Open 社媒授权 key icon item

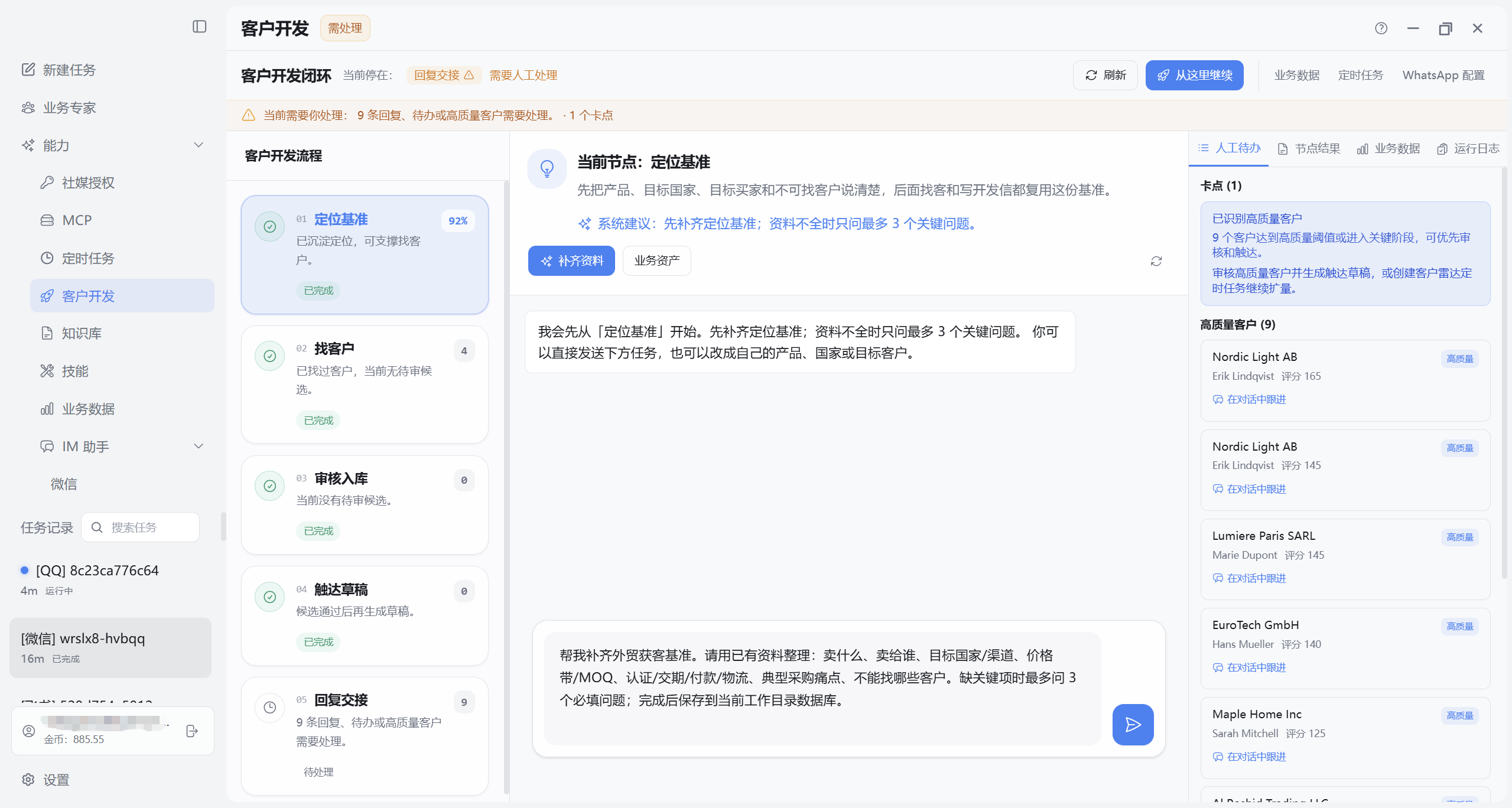77,183
